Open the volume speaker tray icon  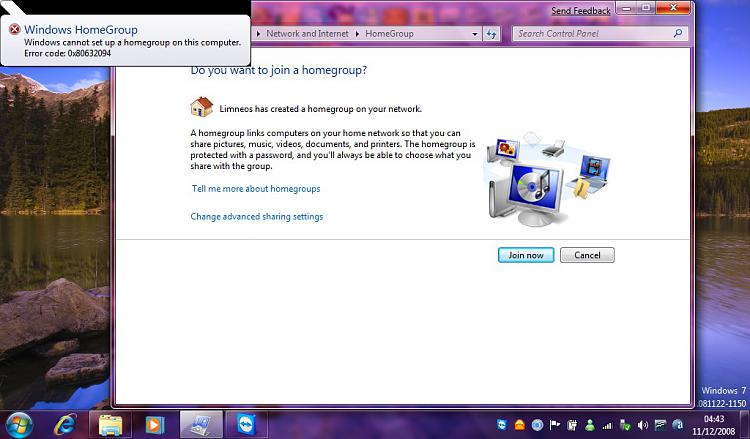click(x=642, y=425)
